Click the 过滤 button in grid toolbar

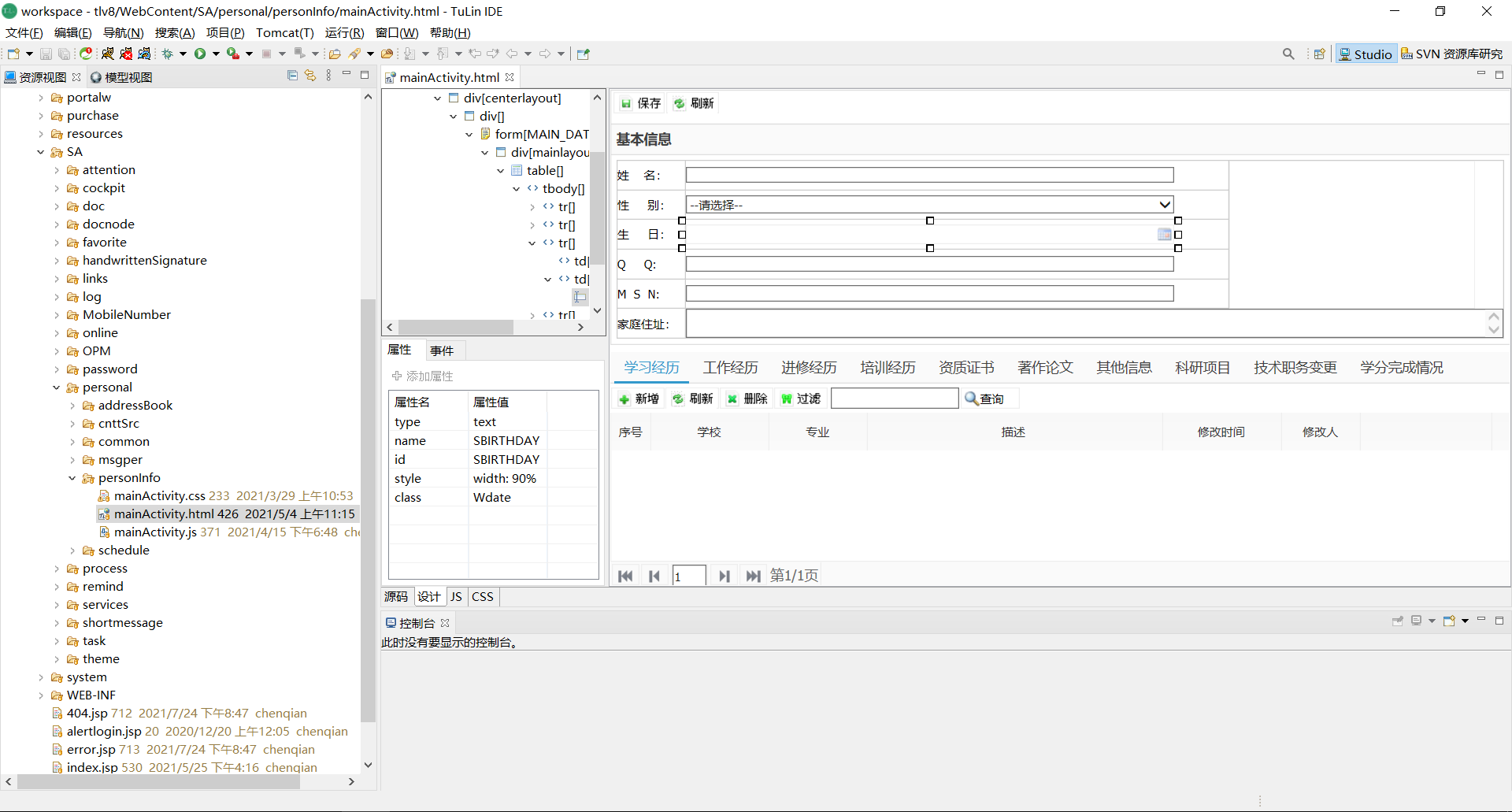point(801,399)
